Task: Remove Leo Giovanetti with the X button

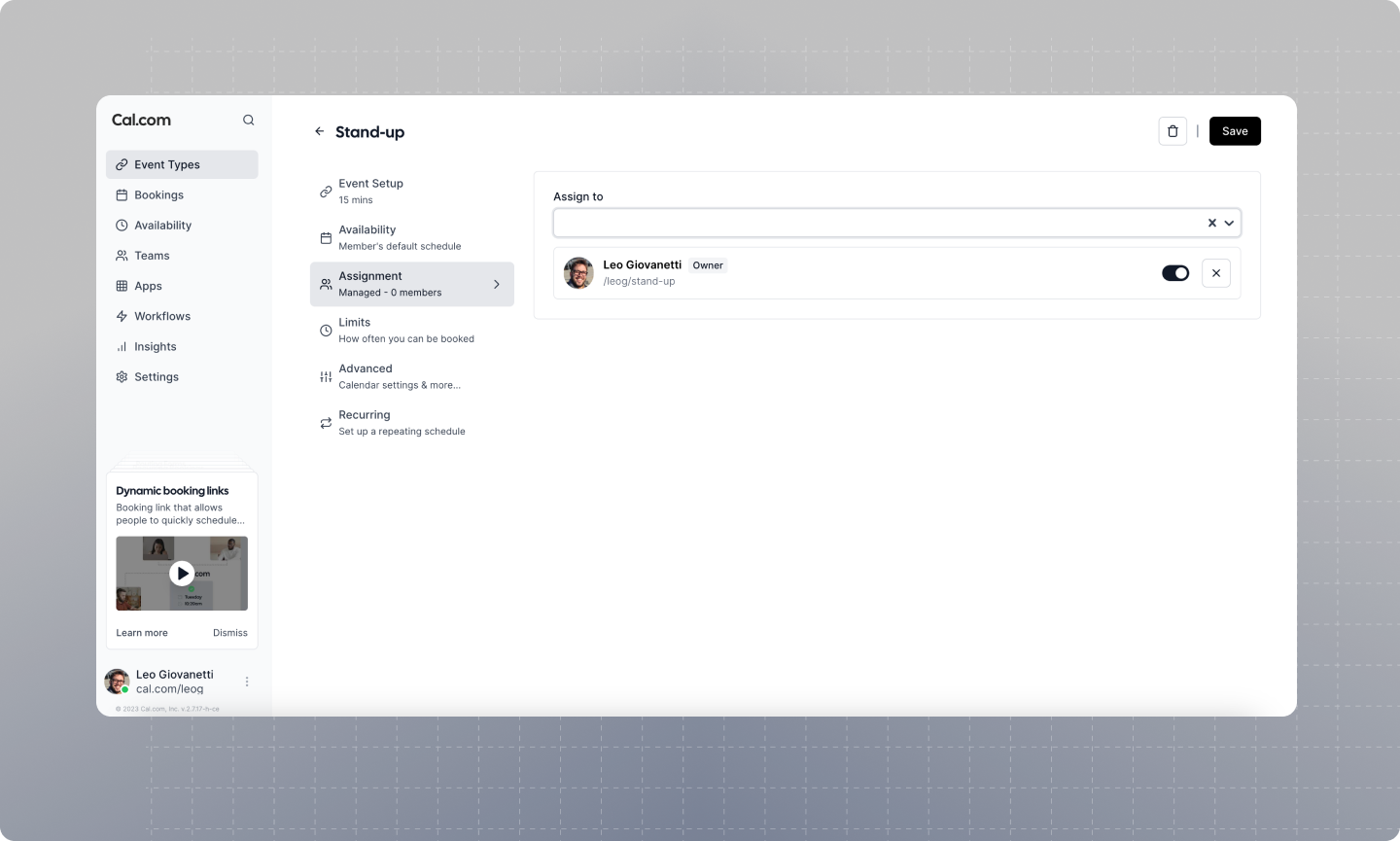Action: coord(1216,273)
